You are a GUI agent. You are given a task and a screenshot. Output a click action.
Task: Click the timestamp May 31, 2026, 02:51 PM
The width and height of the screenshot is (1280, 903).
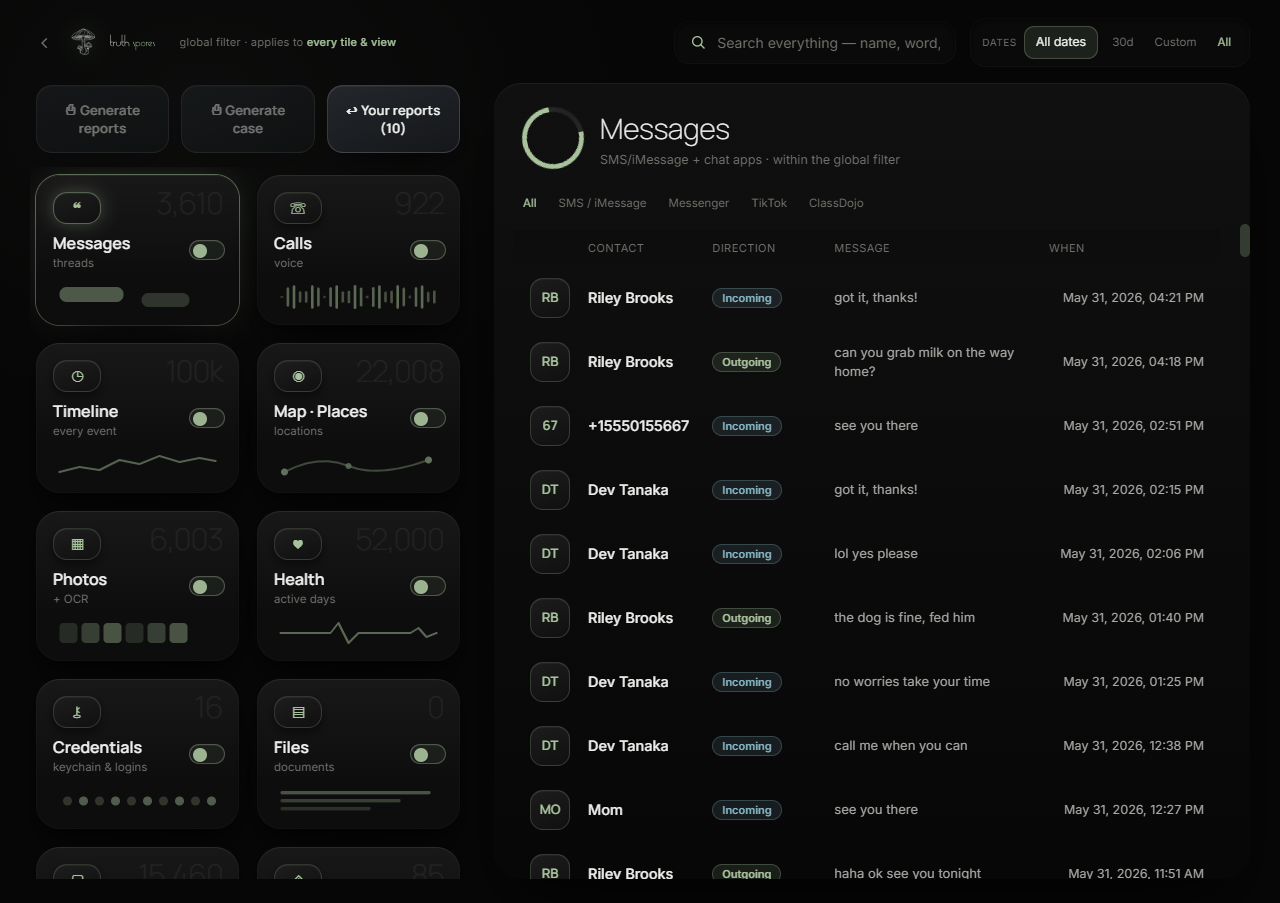[1134, 426]
